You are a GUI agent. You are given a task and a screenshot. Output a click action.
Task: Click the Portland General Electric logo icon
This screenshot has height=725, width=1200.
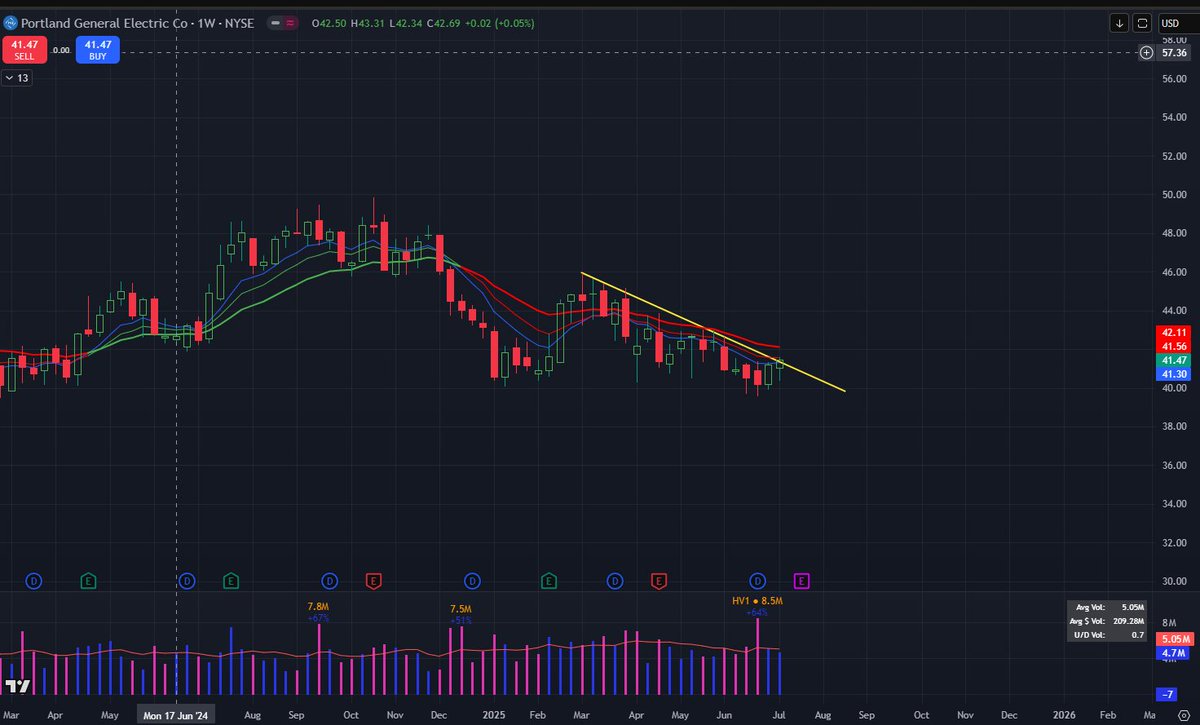click(x=12, y=23)
